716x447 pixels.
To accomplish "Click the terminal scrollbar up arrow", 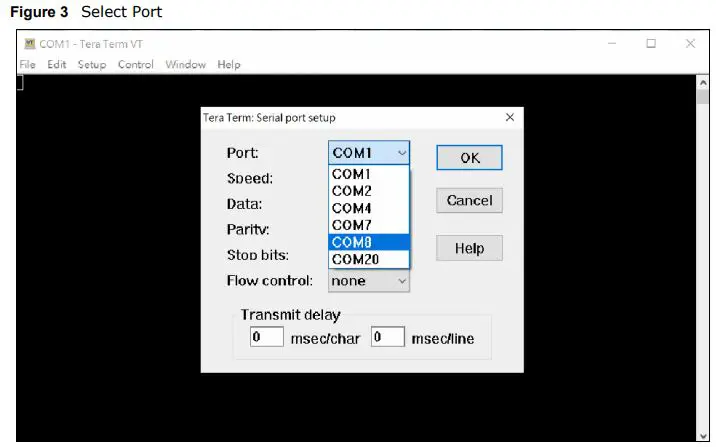I will click(x=703, y=83).
